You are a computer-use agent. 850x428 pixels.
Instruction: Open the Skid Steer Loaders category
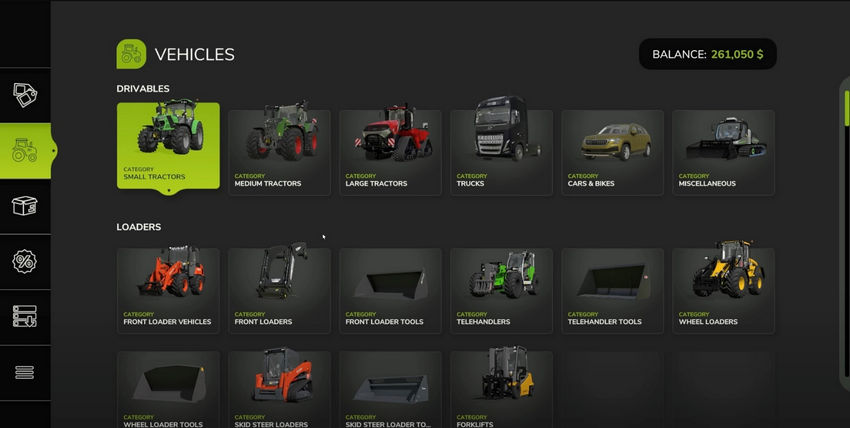[279, 390]
